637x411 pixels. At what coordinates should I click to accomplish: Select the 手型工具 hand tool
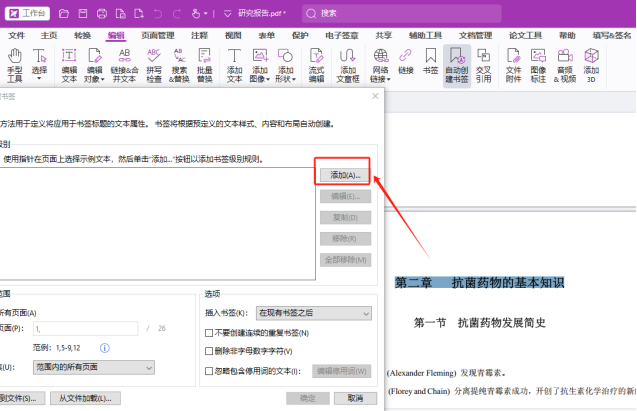point(14,64)
